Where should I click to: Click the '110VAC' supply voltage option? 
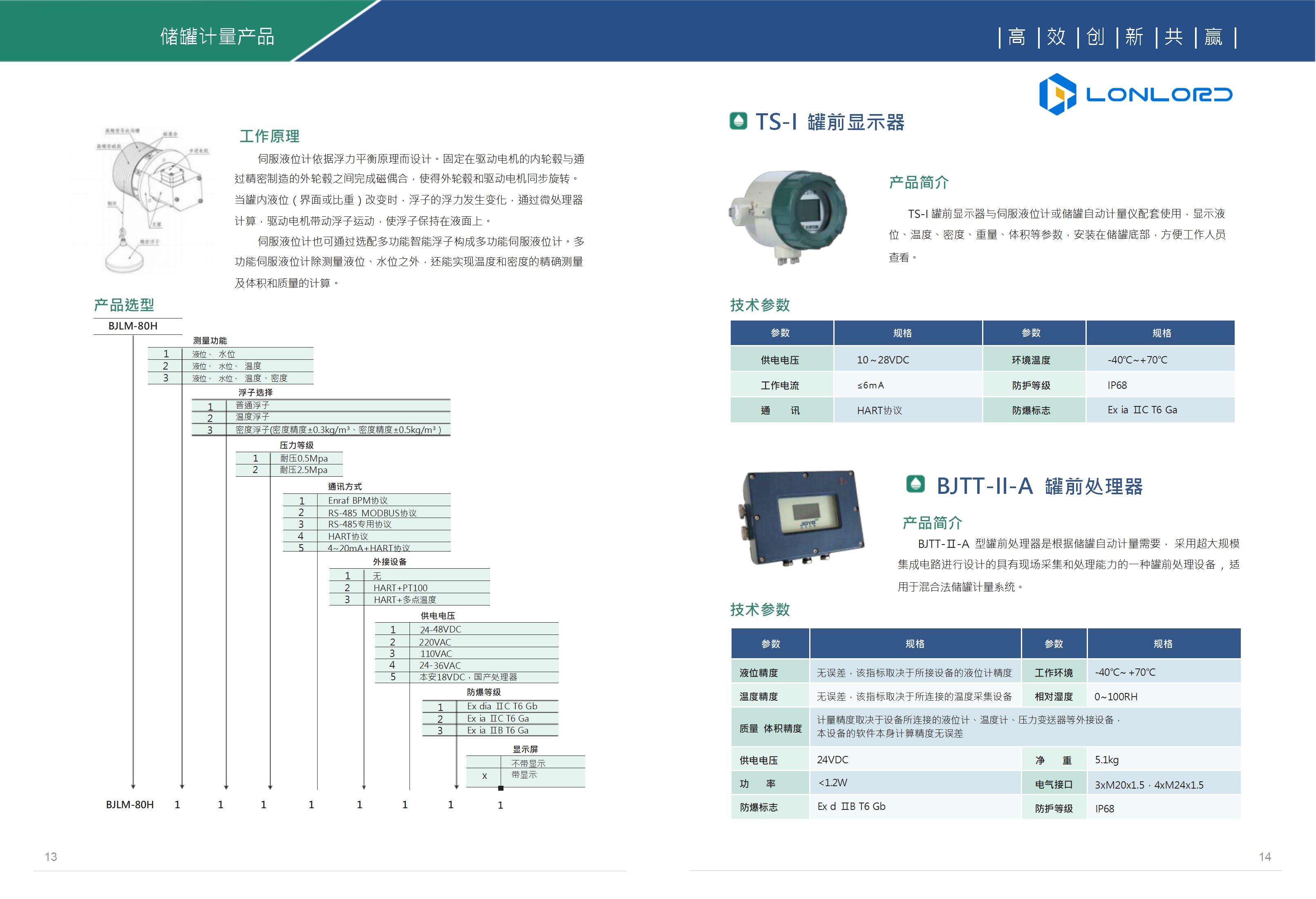click(467, 653)
